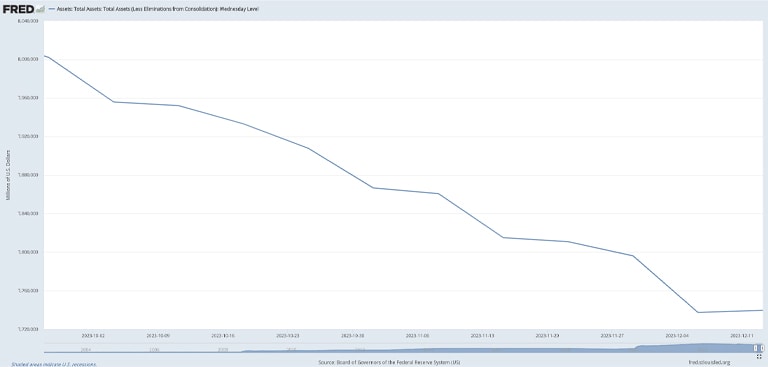This screenshot has width=768, height=367.
Task: Click the blue line swatch in the legend
Action: tap(51, 9)
